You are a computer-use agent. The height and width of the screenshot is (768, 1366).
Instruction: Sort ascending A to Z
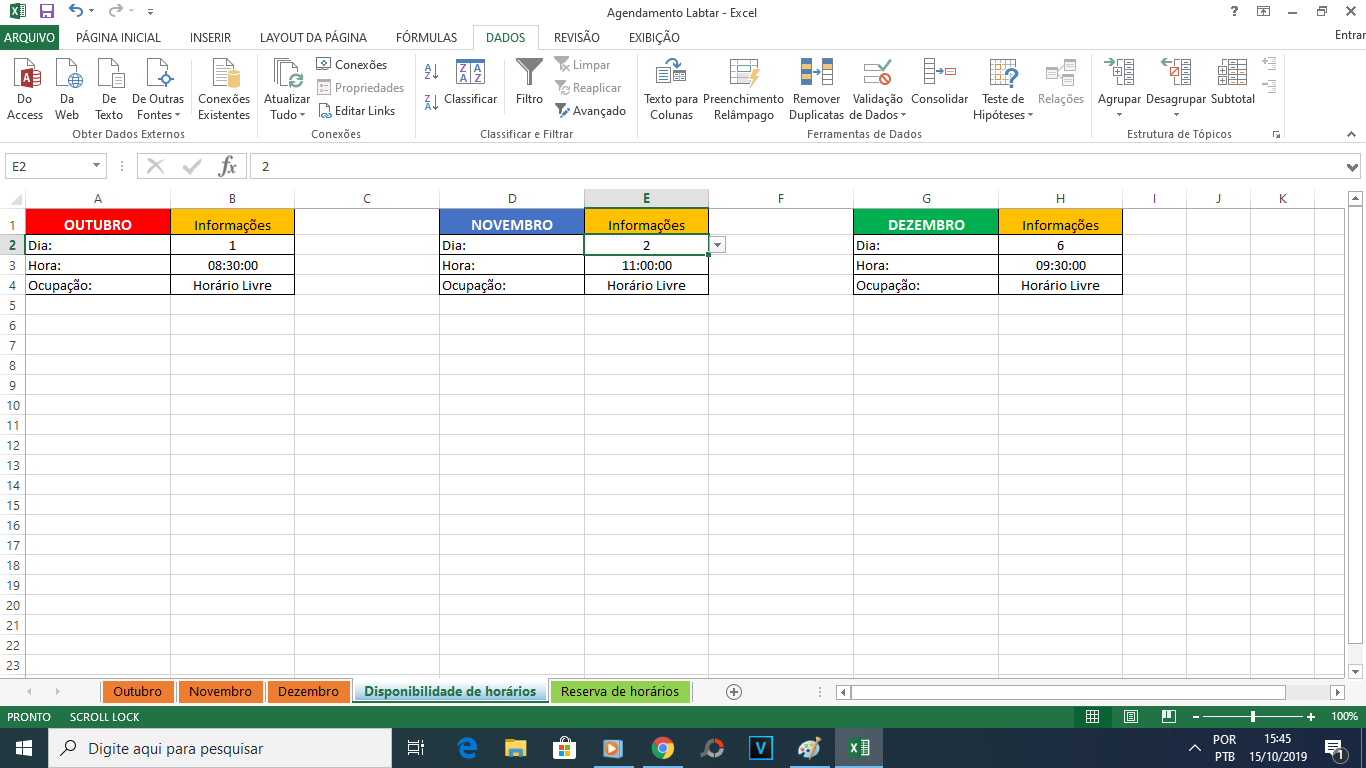[432, 72]
